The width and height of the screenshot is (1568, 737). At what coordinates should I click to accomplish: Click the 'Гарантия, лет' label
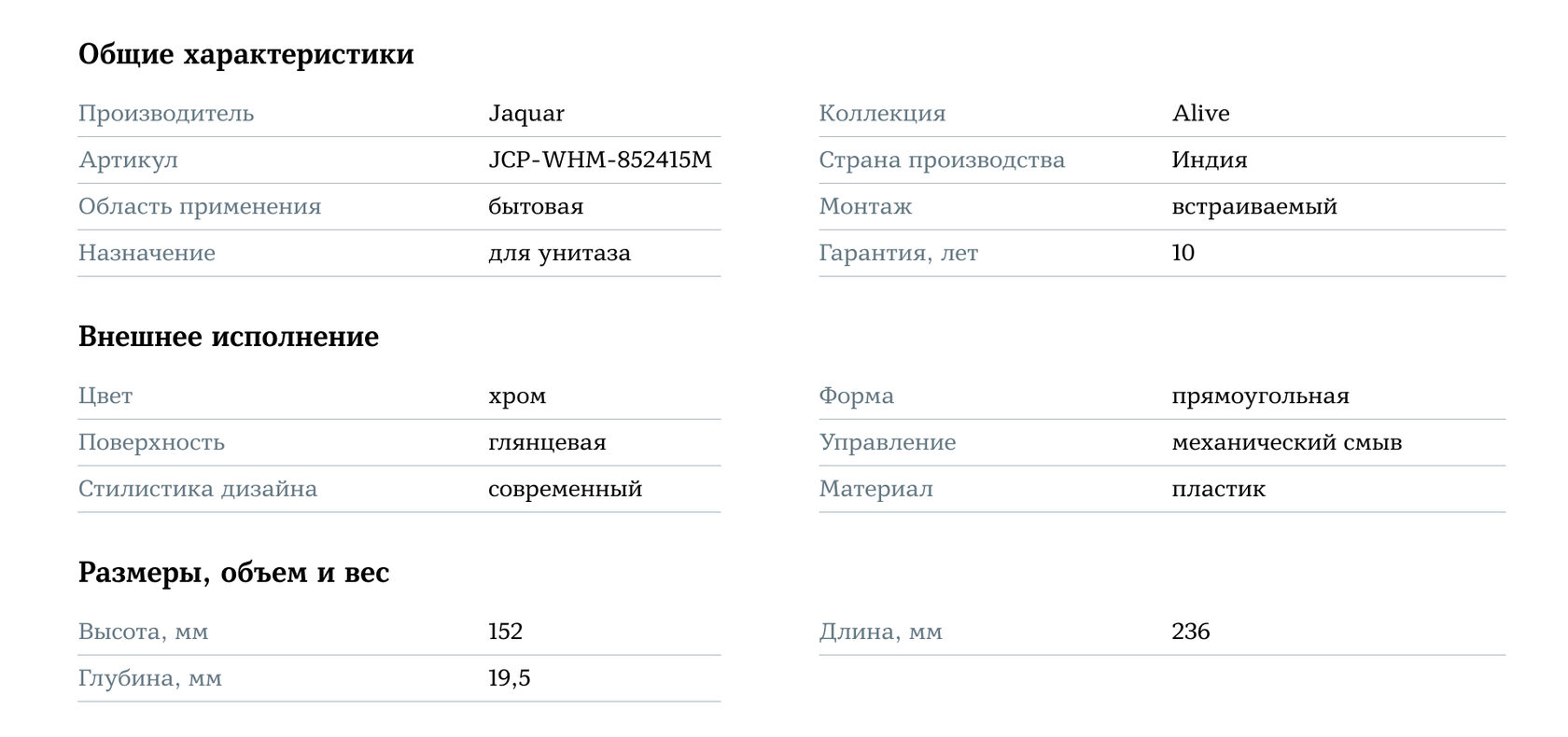click(x=898, y=254)
